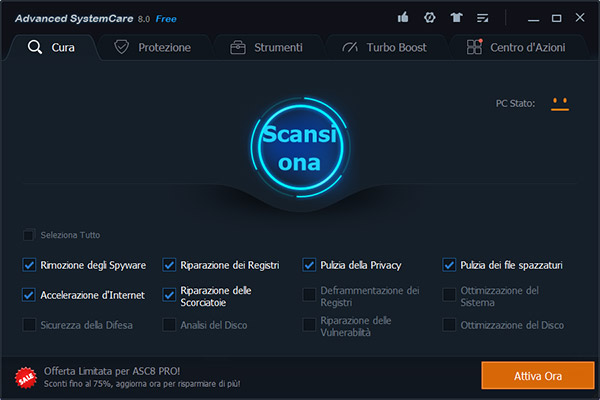Enable Ottimizzazione del Sistema checkbox
Screen dimensions: 600x400
449,295
